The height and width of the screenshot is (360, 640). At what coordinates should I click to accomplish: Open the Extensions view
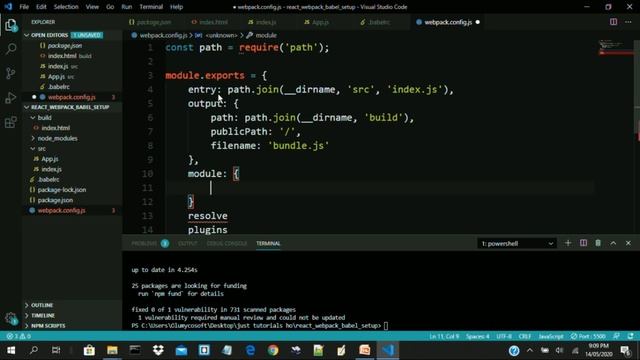(x=11, y=122)
